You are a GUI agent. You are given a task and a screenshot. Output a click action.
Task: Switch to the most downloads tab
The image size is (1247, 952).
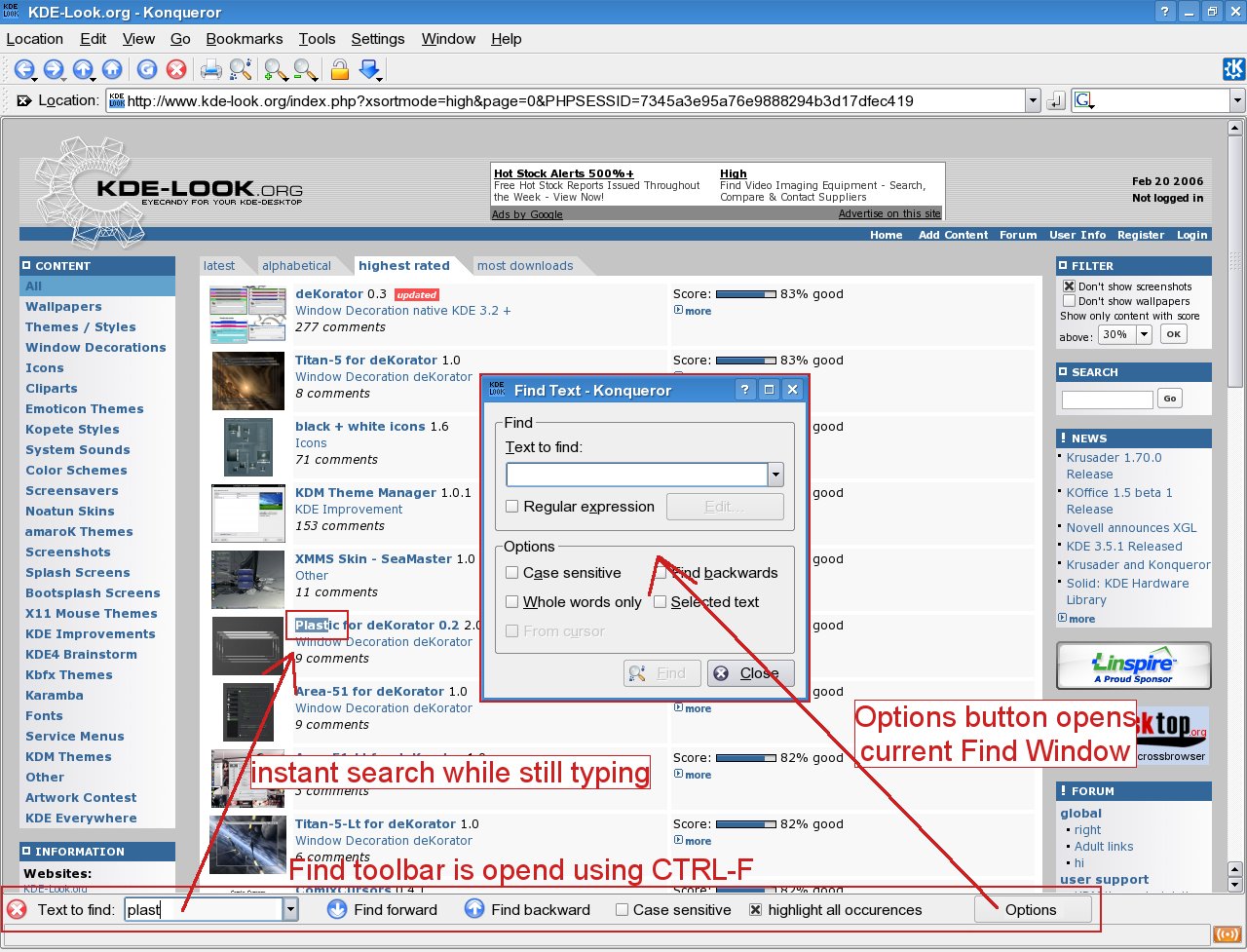pos(525,266)
